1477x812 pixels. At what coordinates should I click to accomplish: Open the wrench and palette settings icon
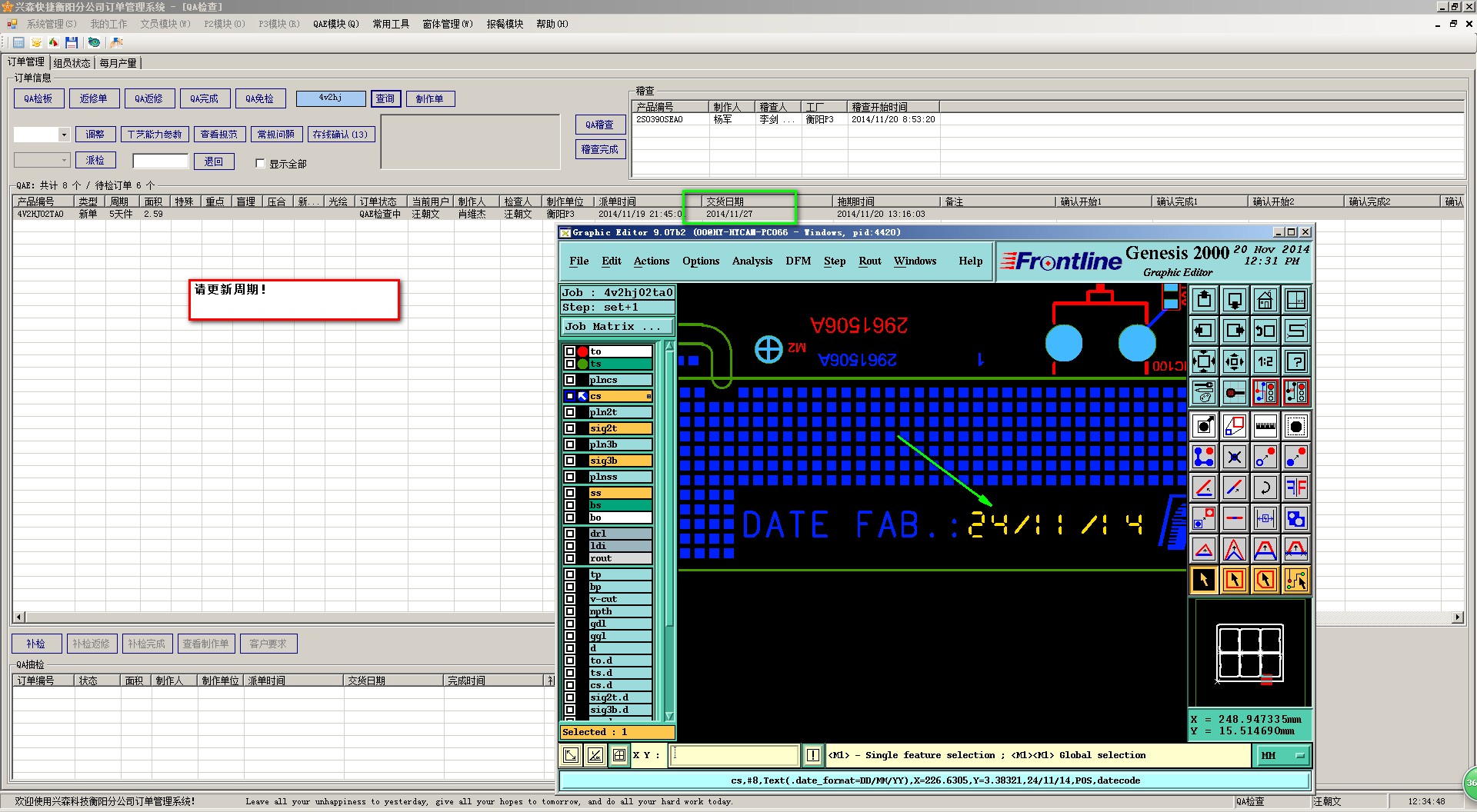tap(1204, 392)
